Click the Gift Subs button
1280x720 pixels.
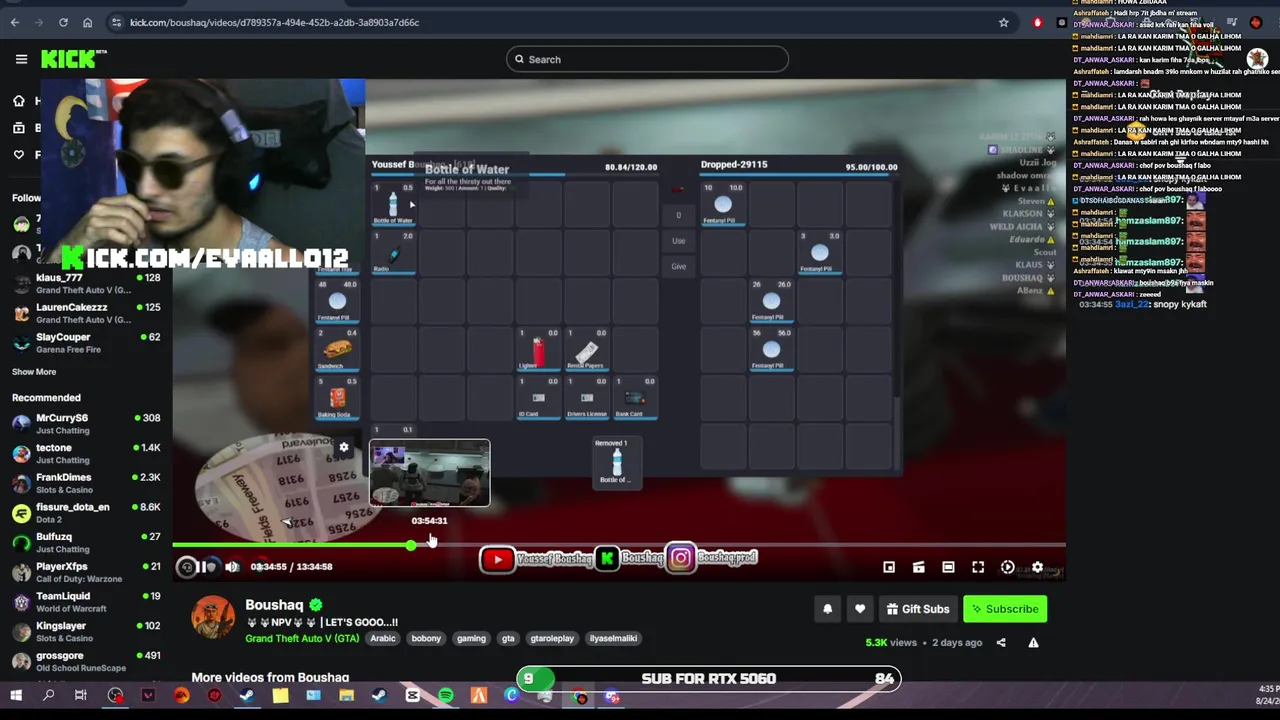pyautogui.click(x=918, y=609)
